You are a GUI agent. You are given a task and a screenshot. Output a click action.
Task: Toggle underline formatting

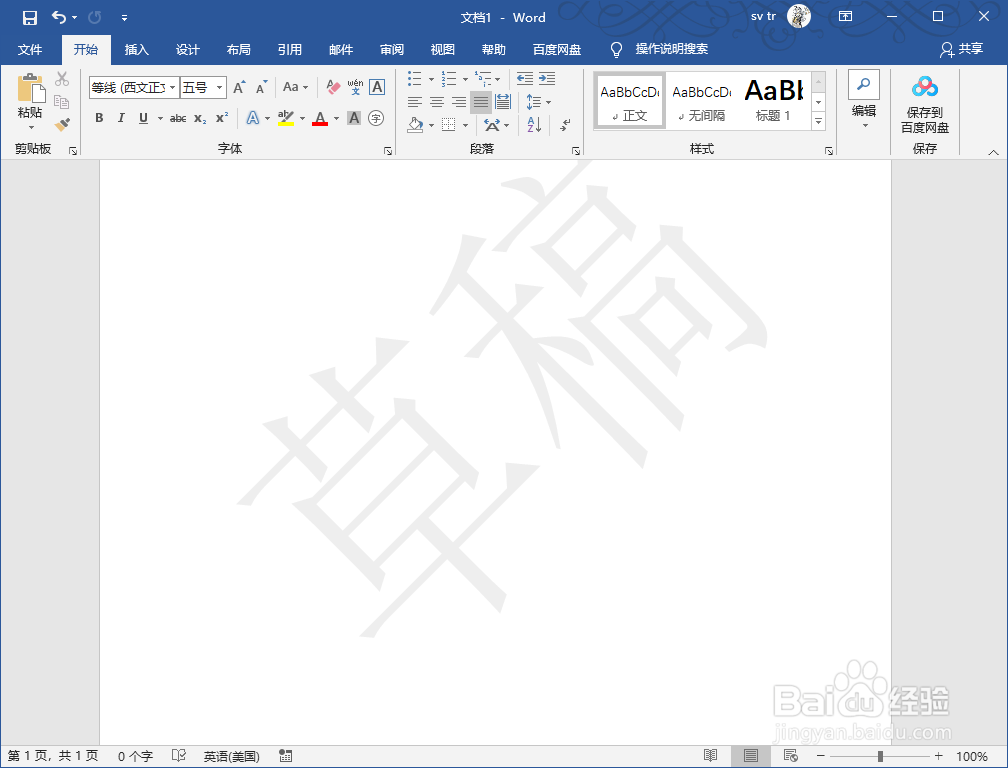[x=143, y=118]
